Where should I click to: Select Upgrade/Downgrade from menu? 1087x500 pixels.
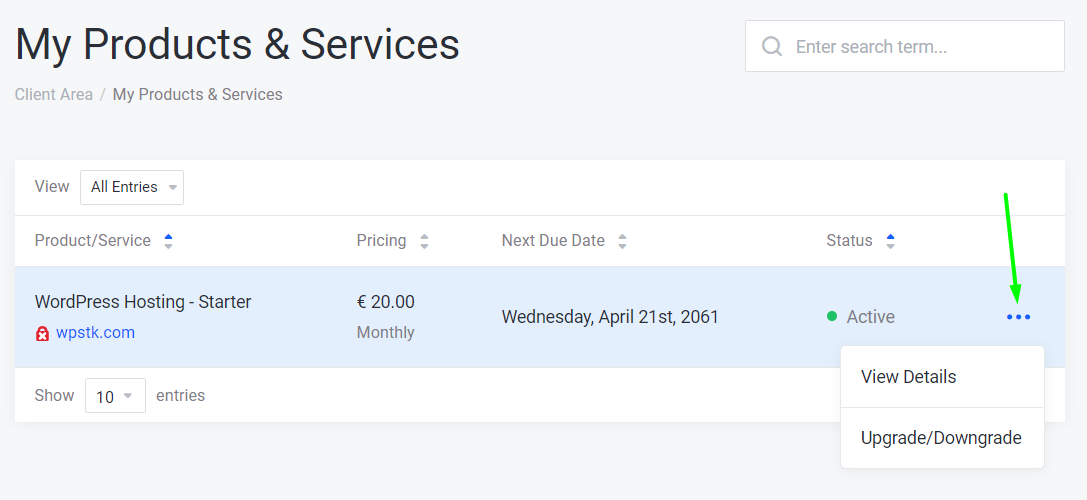pyautogui.click(x=941, y=438)
